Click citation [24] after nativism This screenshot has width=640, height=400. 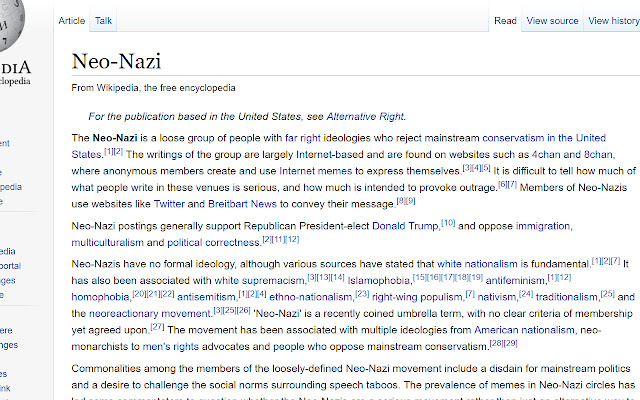(x=526, y=293)
